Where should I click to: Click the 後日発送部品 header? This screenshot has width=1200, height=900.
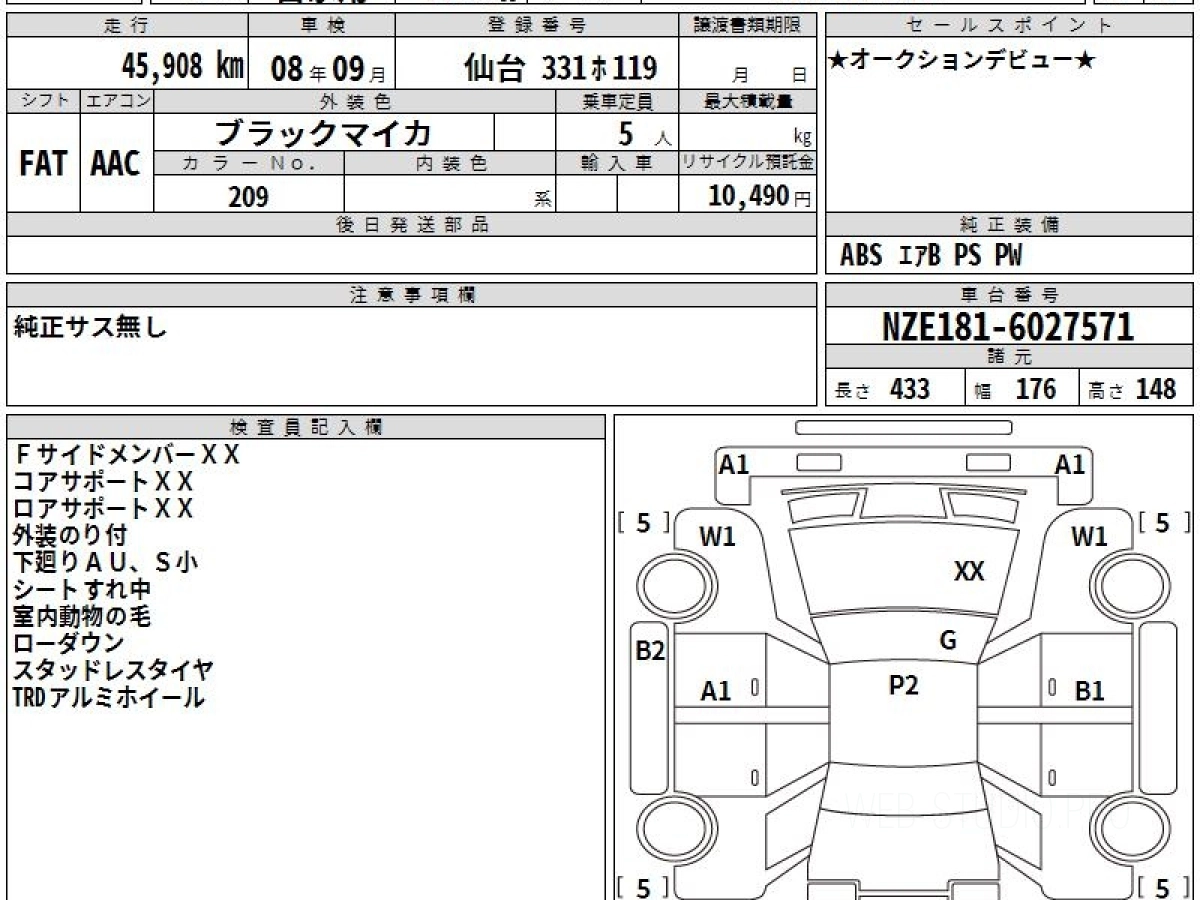412,225
